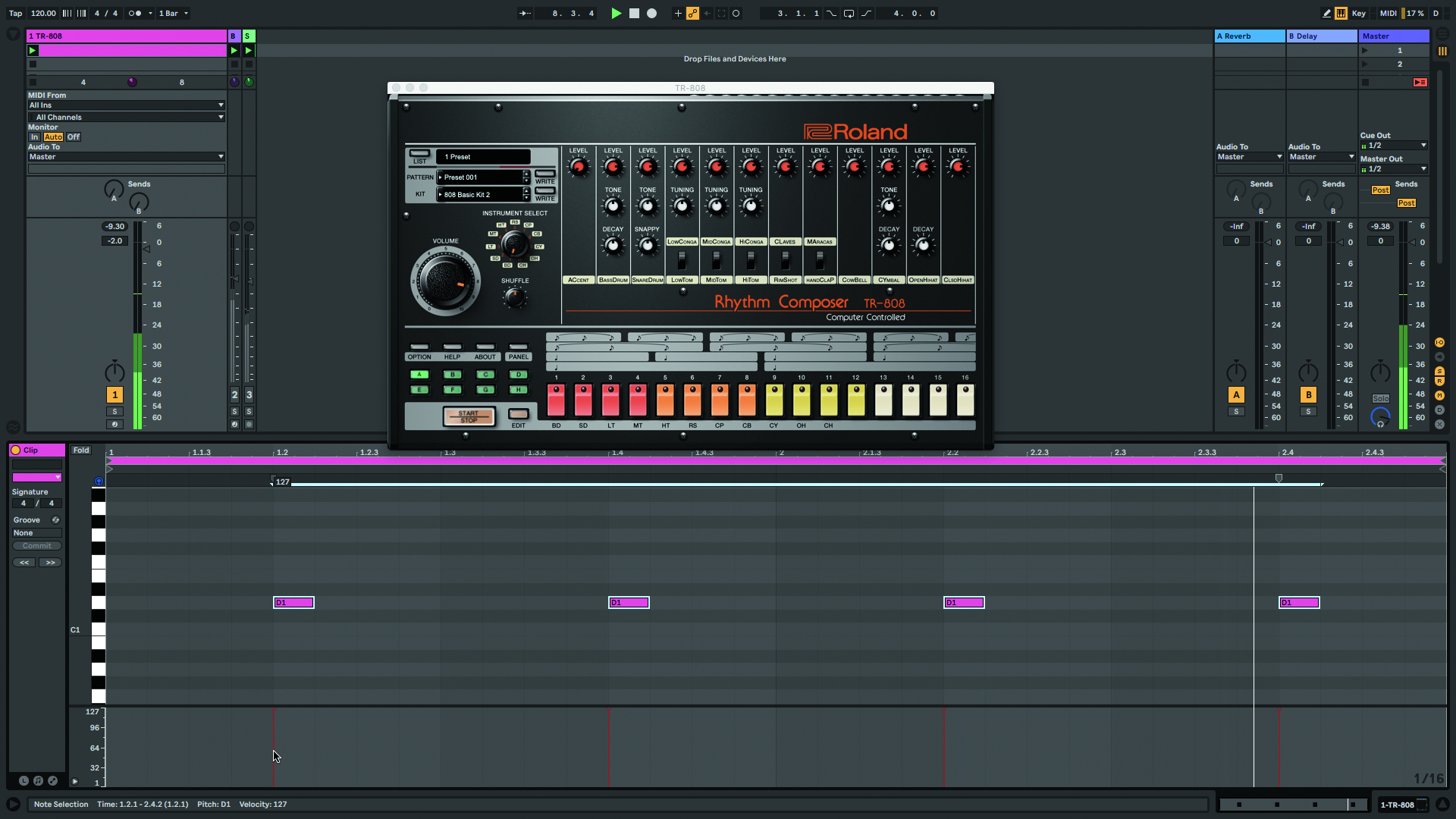
Task: Toggle the Punch-In switch
Action: point(832,13)
